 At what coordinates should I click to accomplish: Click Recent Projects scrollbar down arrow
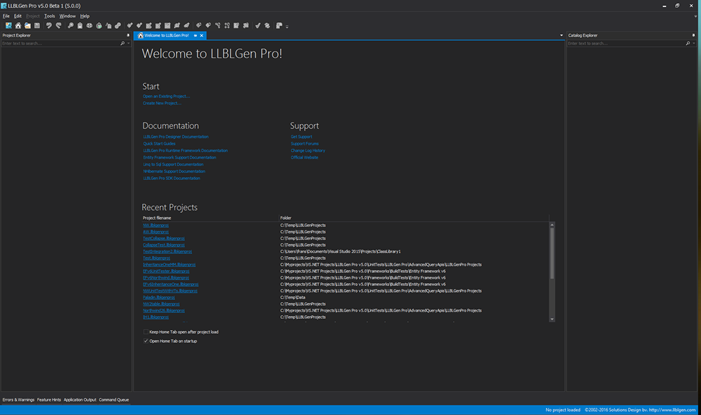point(552,319)
